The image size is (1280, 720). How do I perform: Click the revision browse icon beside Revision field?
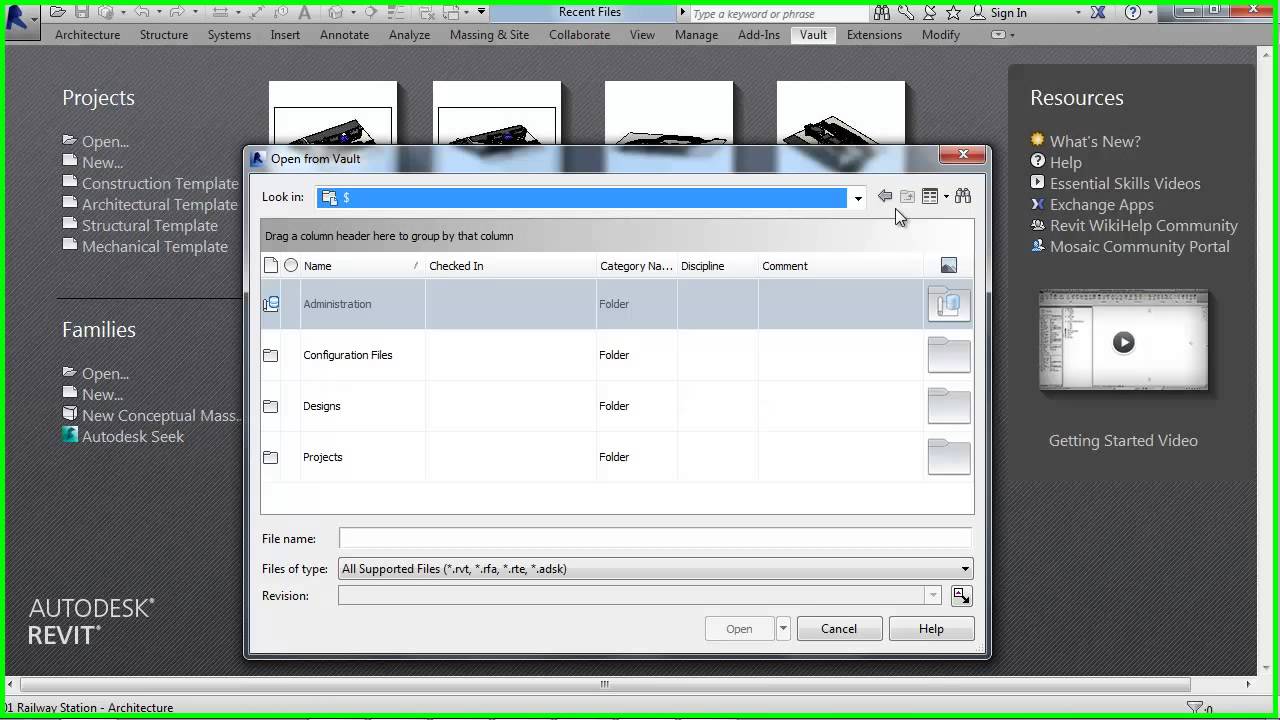click(x=961, y=596)
